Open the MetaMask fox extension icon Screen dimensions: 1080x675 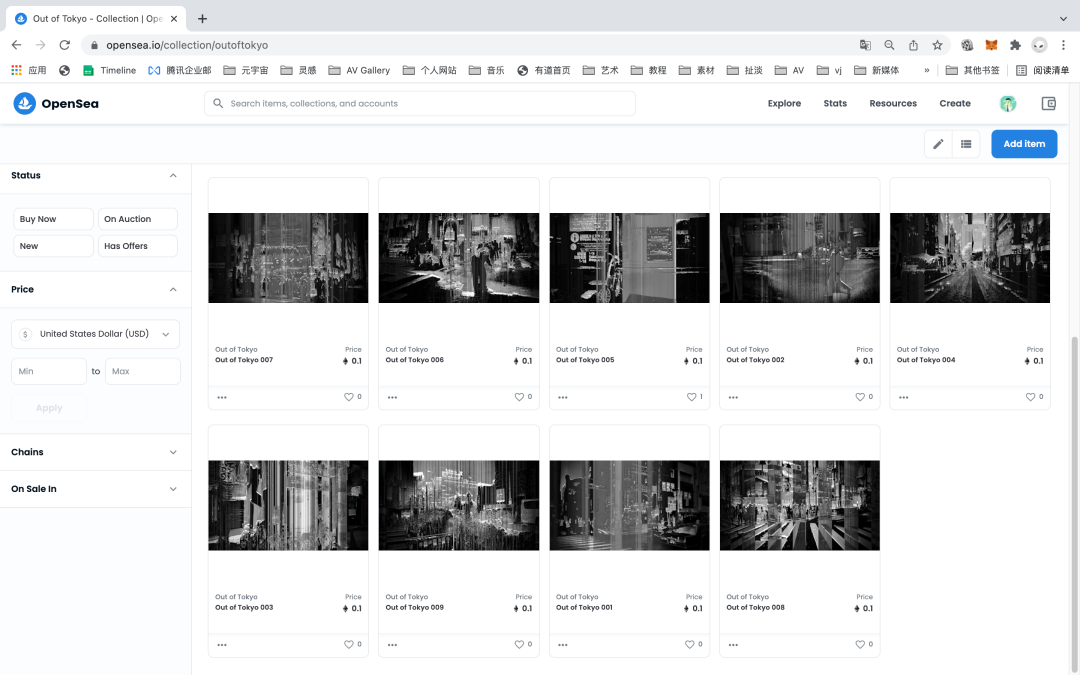[991, 45]
